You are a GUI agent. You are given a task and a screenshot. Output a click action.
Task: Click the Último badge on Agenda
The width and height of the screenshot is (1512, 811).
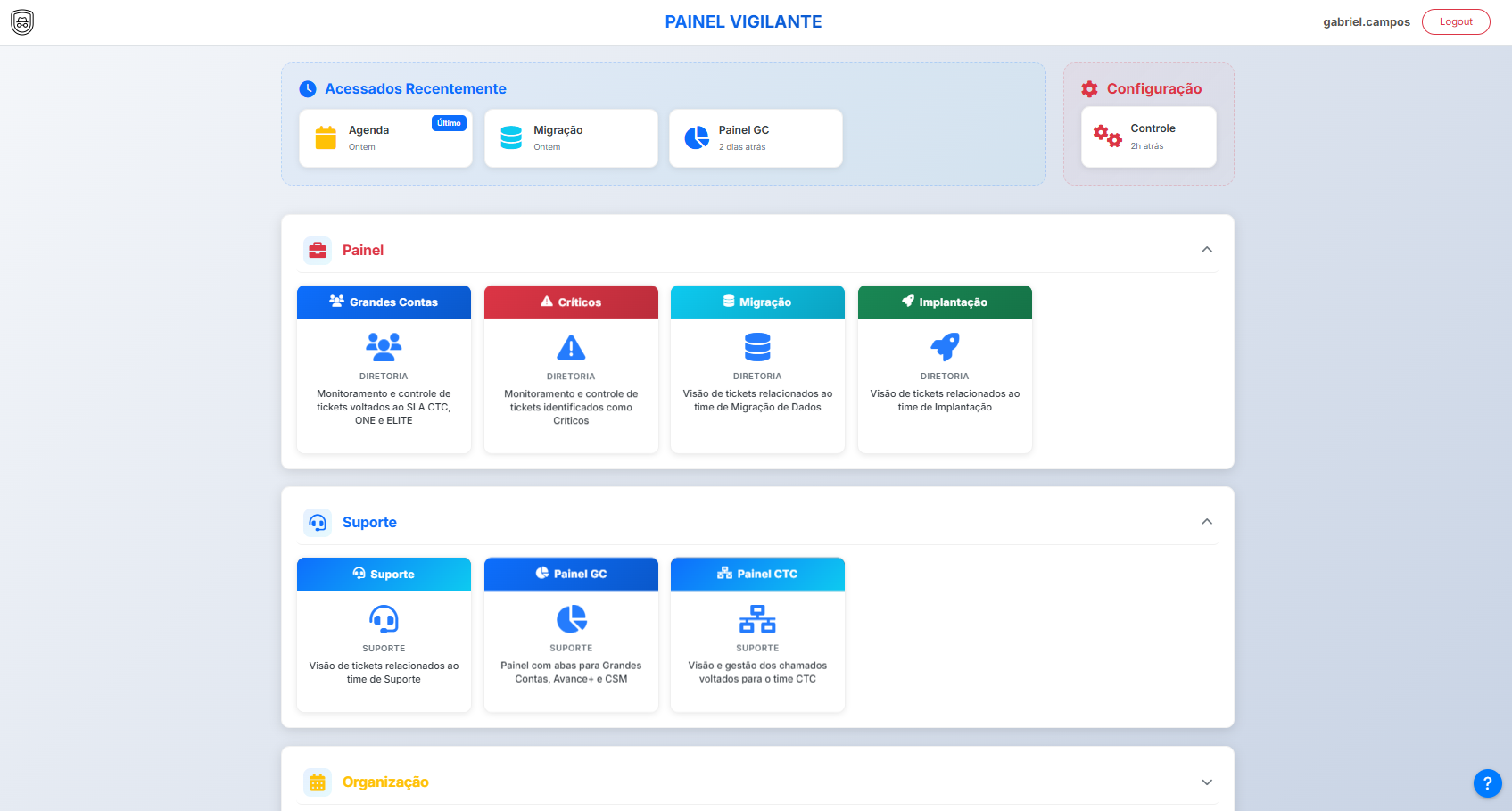point(449,123)
